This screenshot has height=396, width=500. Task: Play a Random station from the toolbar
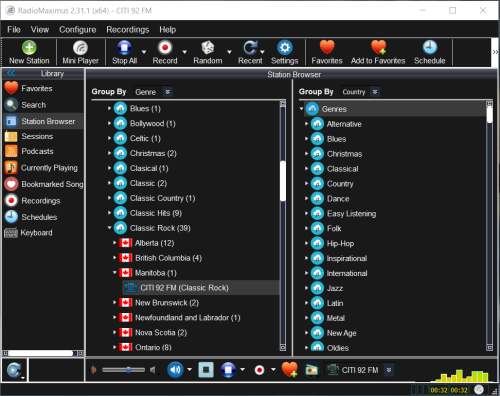(x=208, y=52)
